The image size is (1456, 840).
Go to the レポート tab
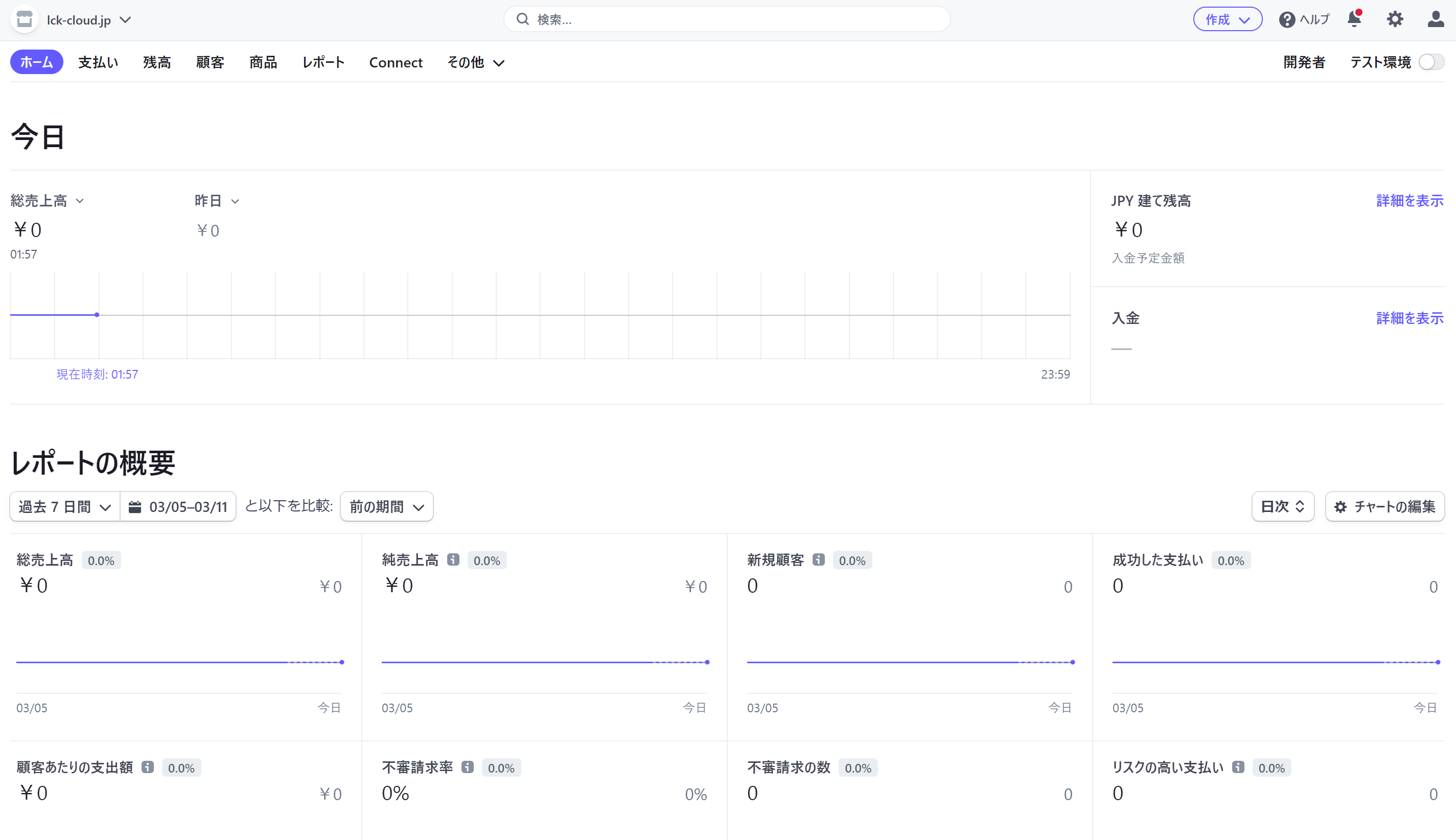(323, 62)
